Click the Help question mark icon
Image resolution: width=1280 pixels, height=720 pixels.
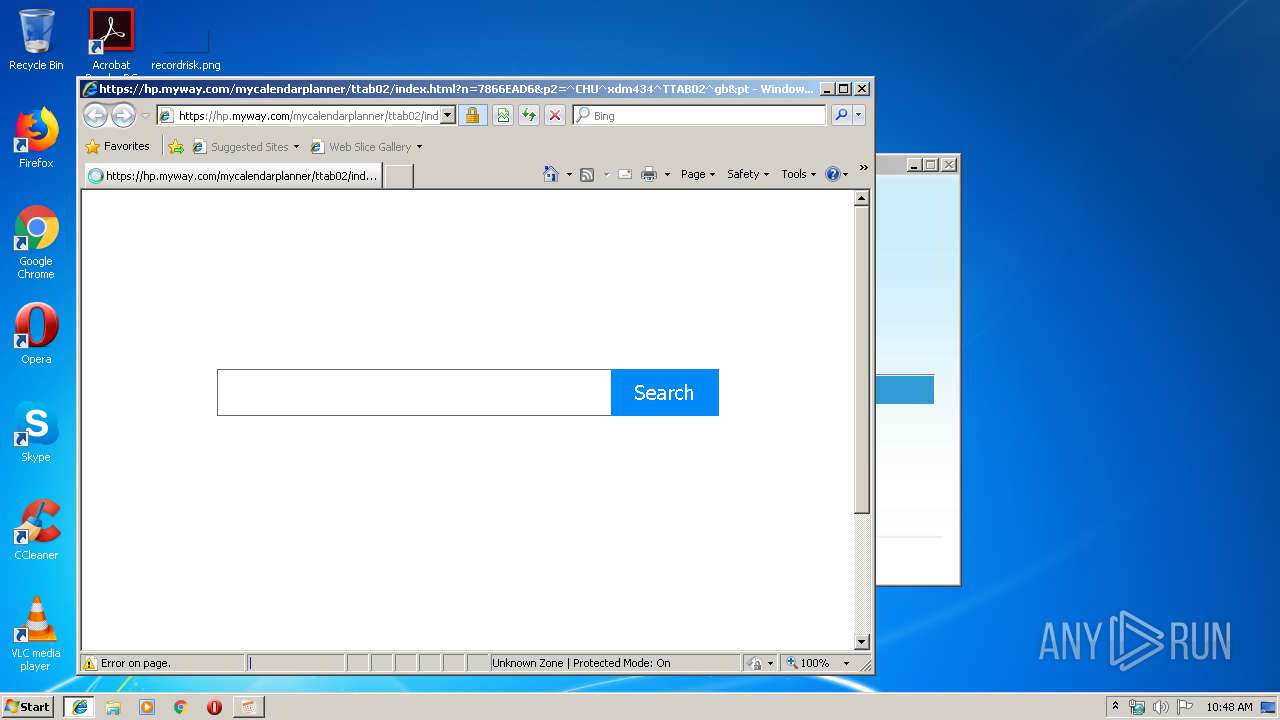[833, 174]
